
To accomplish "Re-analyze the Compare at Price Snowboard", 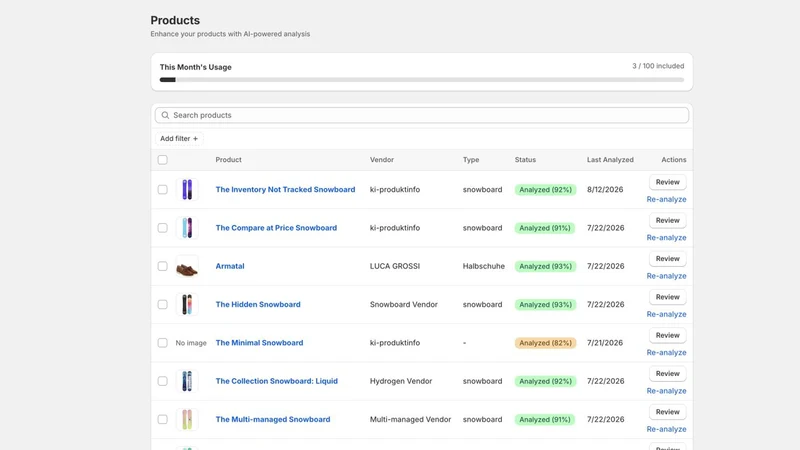I will 666,238.
